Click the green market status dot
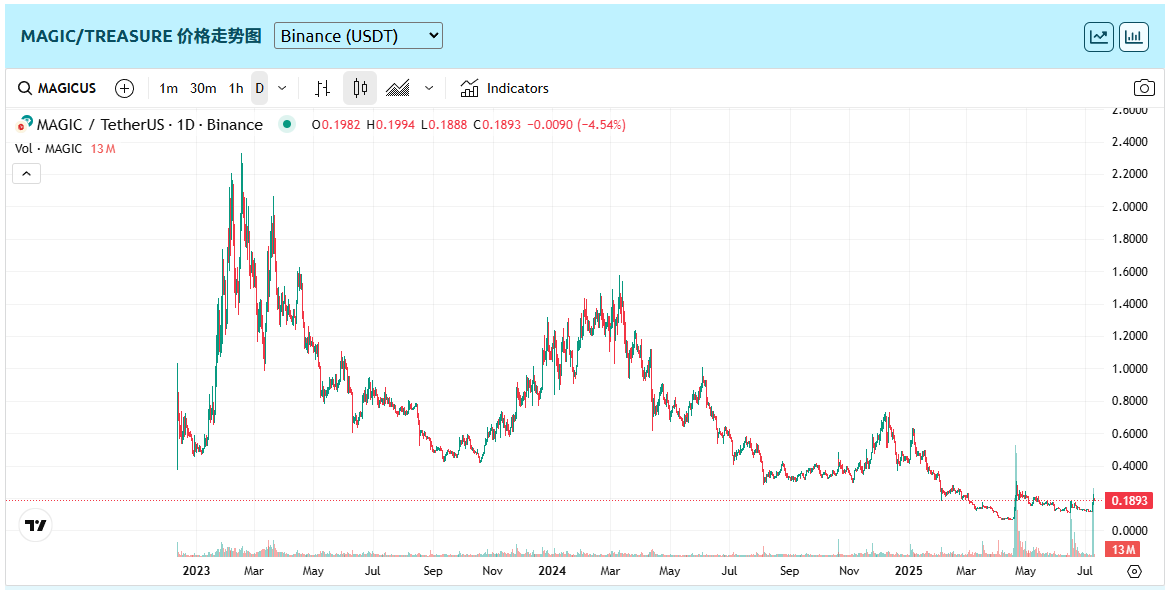1170x590 pixels. click(x=287, y=125)
